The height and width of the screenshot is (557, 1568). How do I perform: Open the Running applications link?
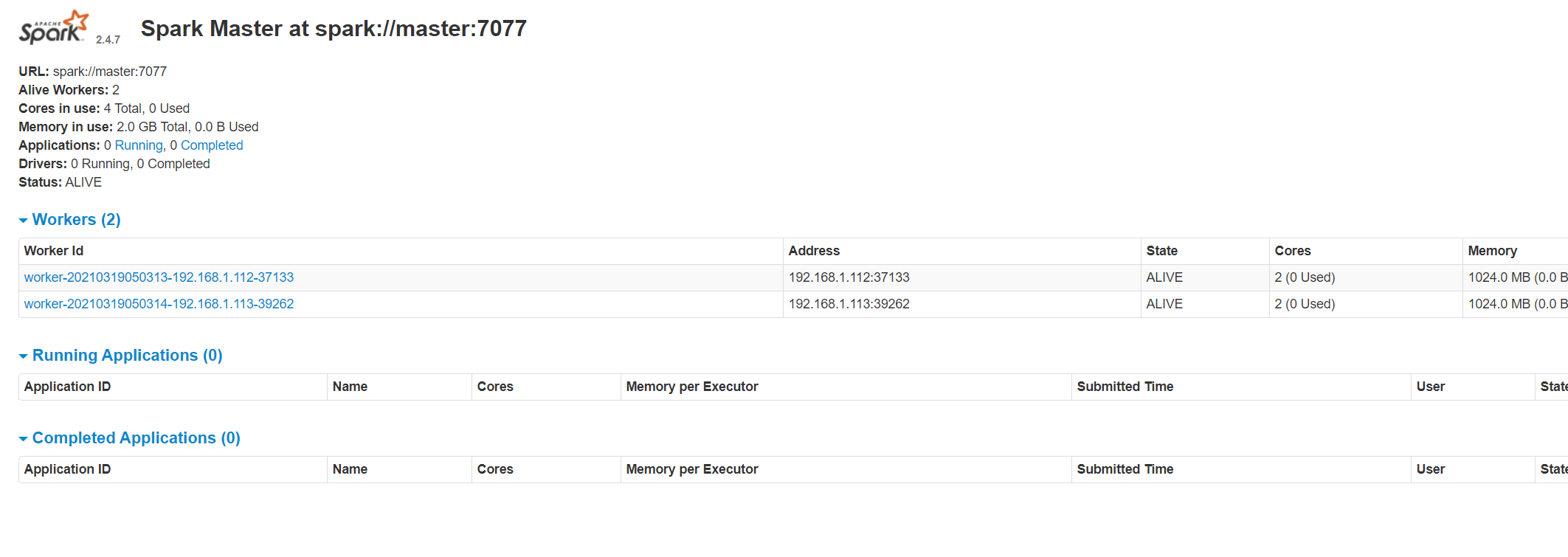[x=139, y=145]
